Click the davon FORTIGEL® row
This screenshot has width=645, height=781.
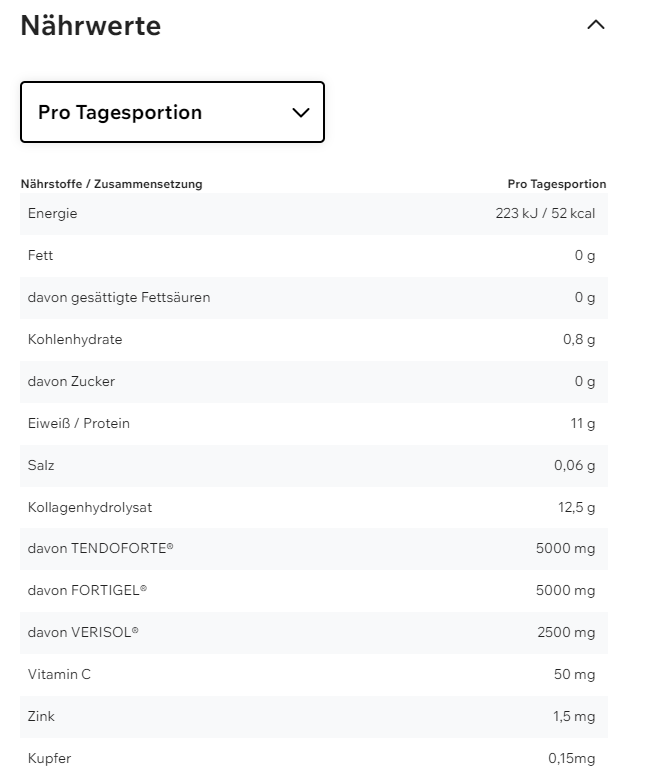coord(88,590)
